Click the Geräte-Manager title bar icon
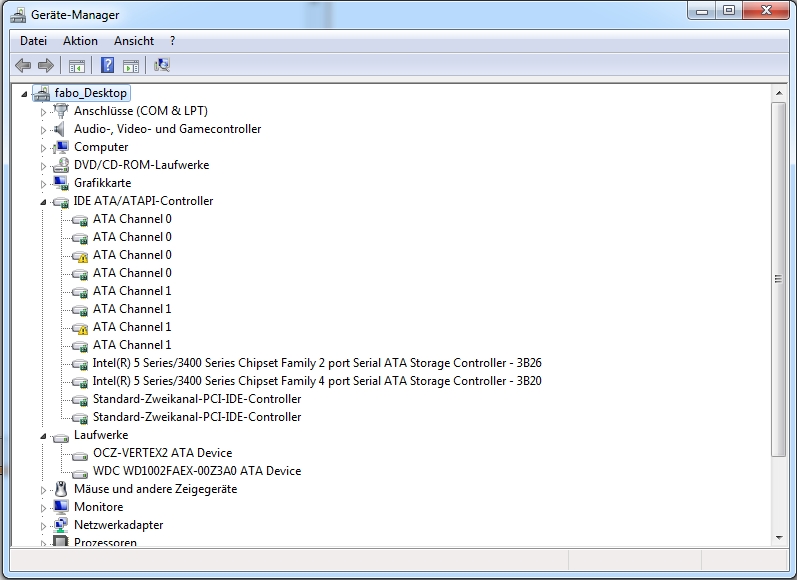The width and height of the screenshot is (797, 580). (18, 15)
